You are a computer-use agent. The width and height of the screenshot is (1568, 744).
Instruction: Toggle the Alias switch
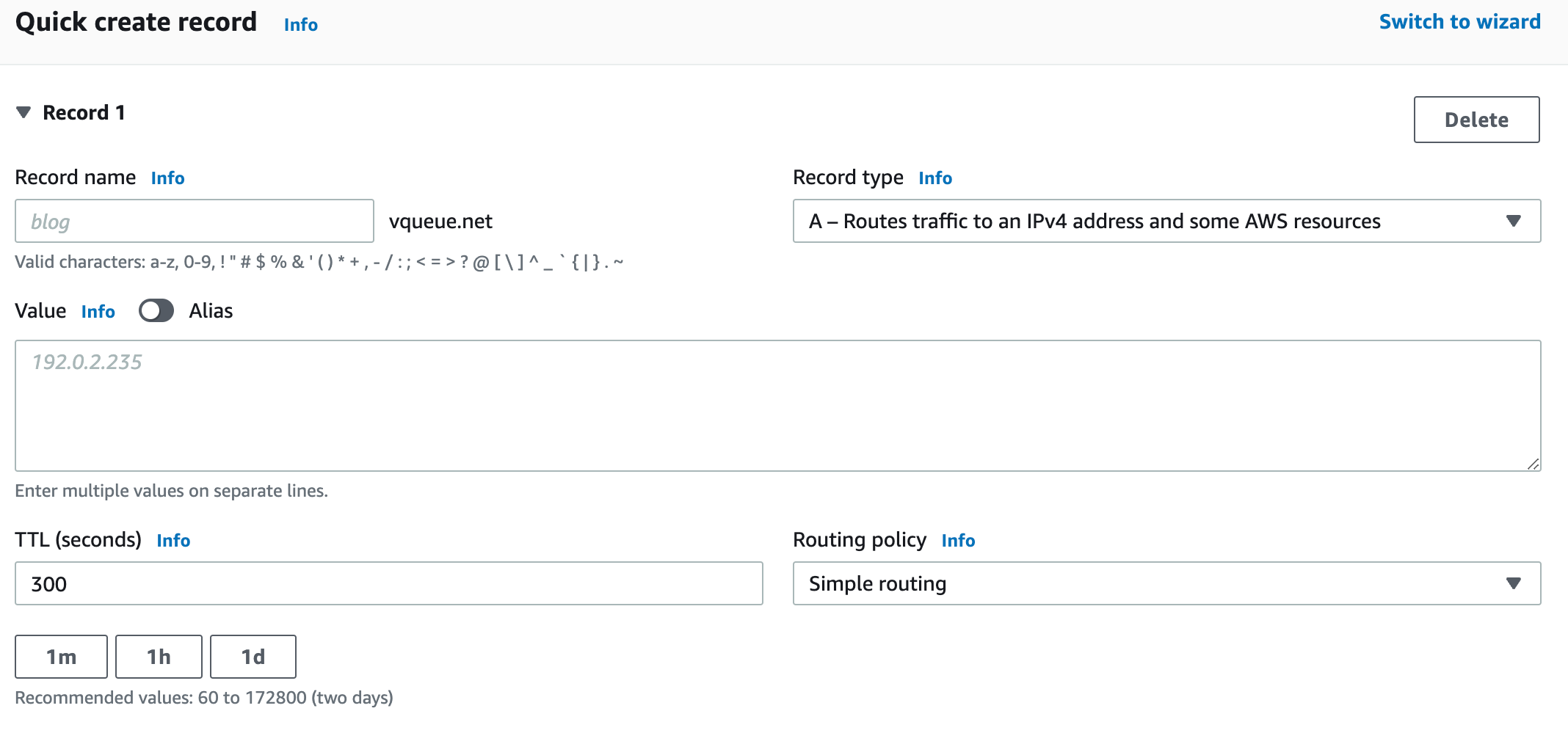(x=156, y=311)
